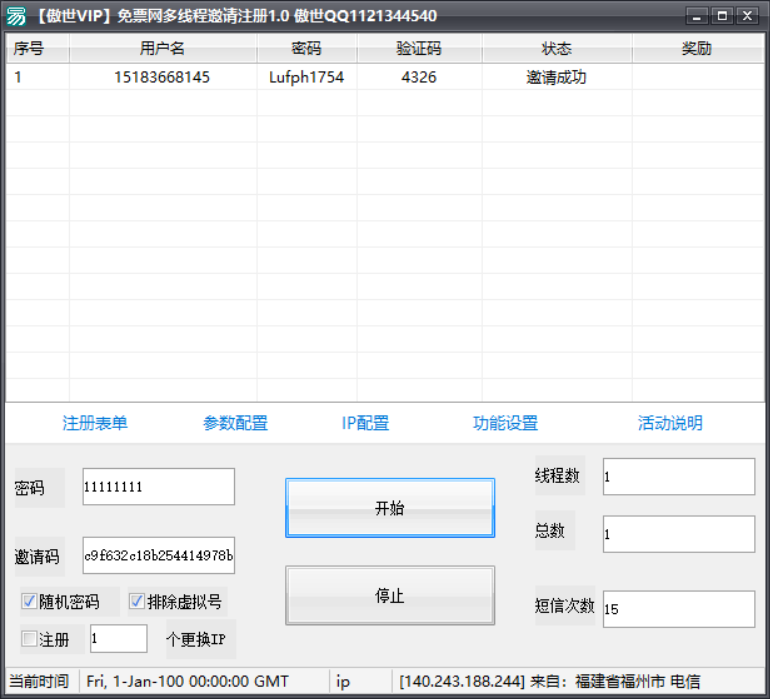This screenshot has width=770, height=699.
Task: Click the 个更换IP count field
Action: 118,639
